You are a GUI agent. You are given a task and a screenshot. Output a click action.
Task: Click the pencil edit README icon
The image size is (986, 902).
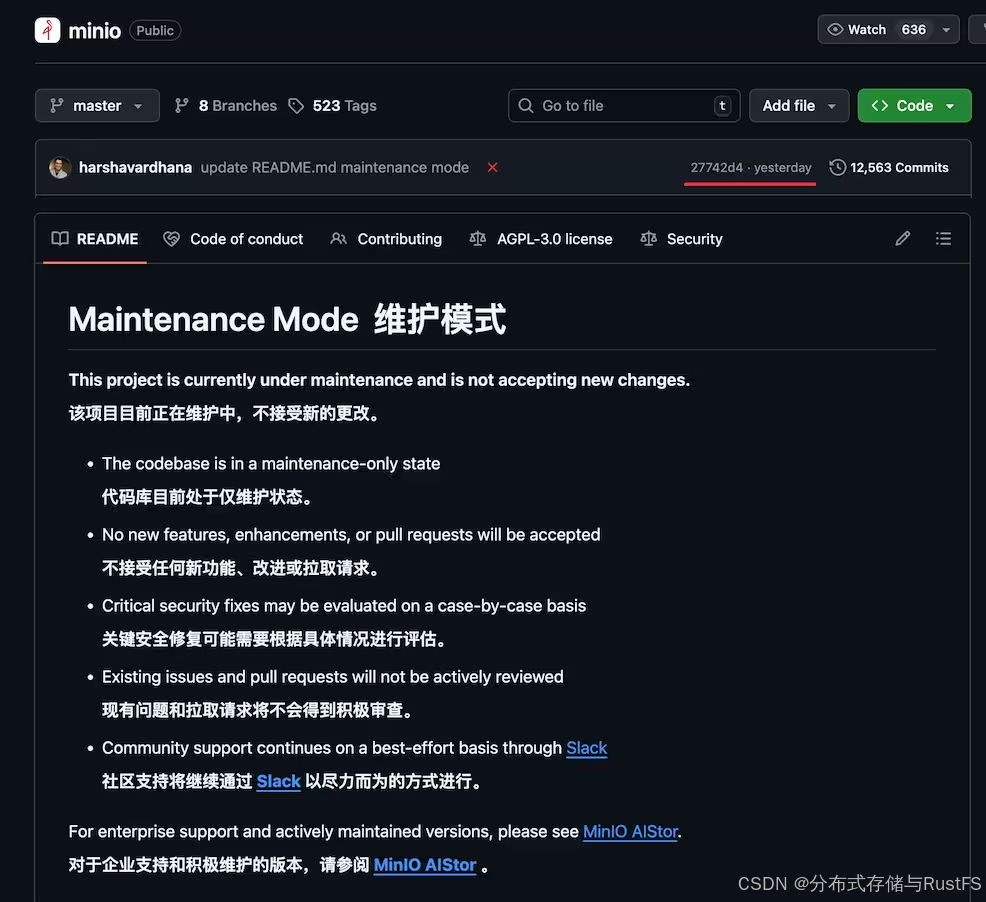point(902,238)
